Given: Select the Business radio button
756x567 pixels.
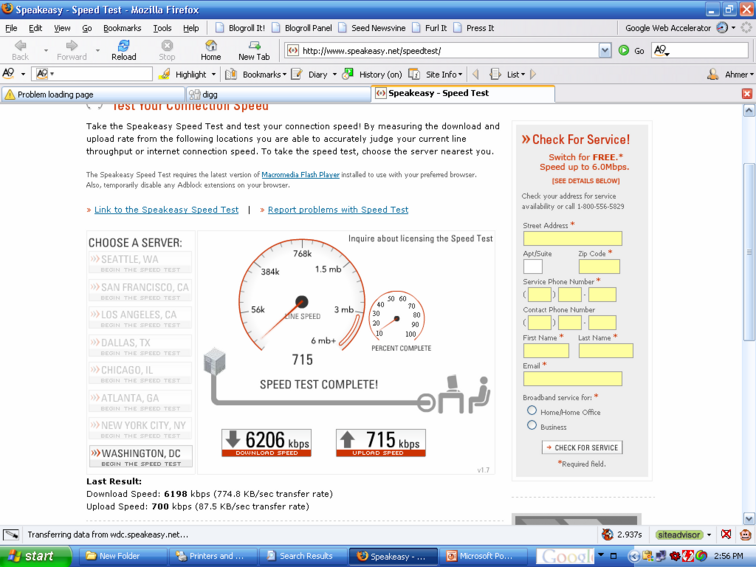Looking at the screenshot, I should pos(532,425).
